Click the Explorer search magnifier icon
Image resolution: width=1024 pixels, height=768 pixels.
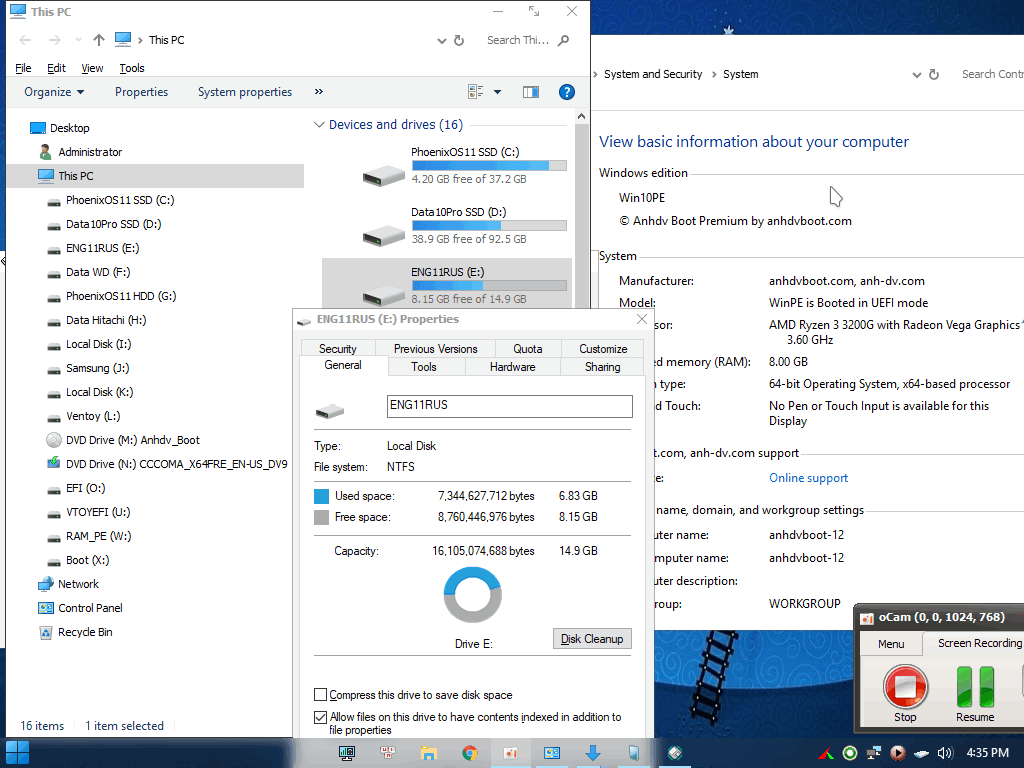coord(564,40)
